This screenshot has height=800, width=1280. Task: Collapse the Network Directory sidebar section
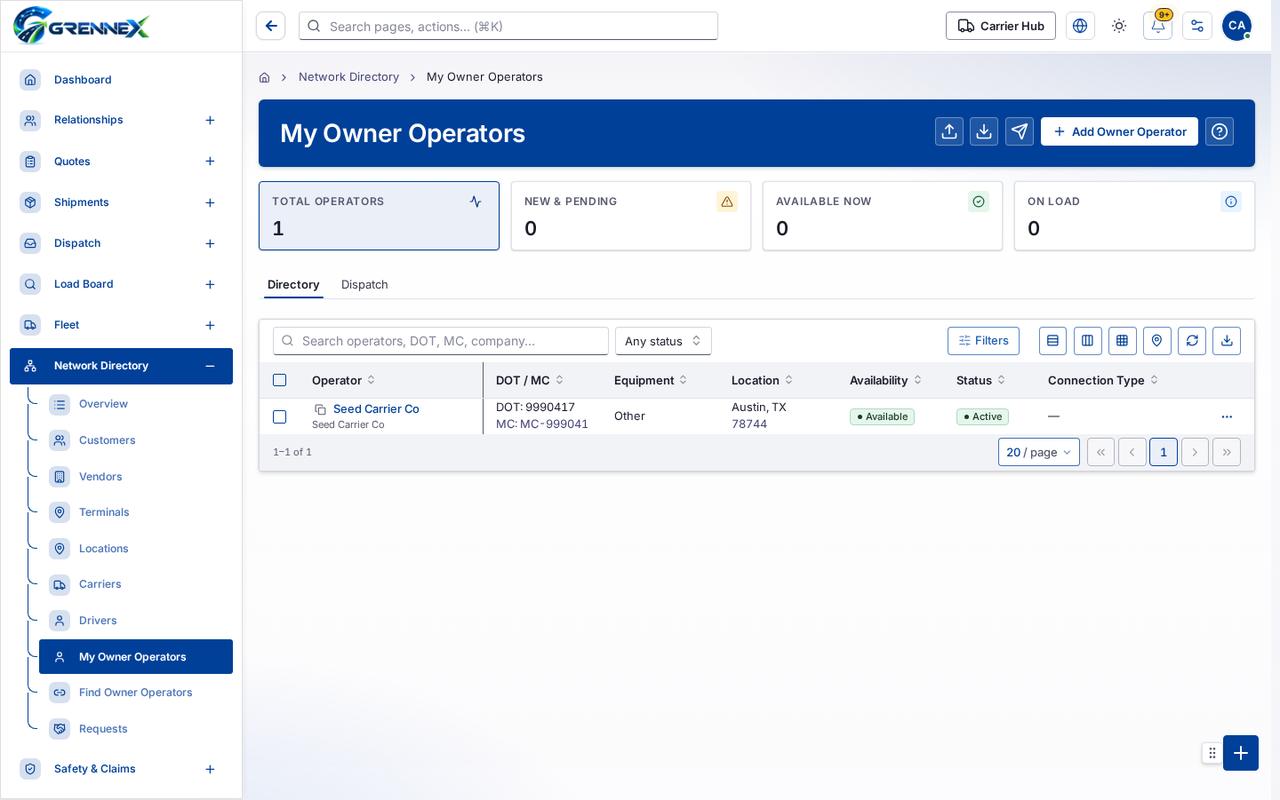[210, 366]
